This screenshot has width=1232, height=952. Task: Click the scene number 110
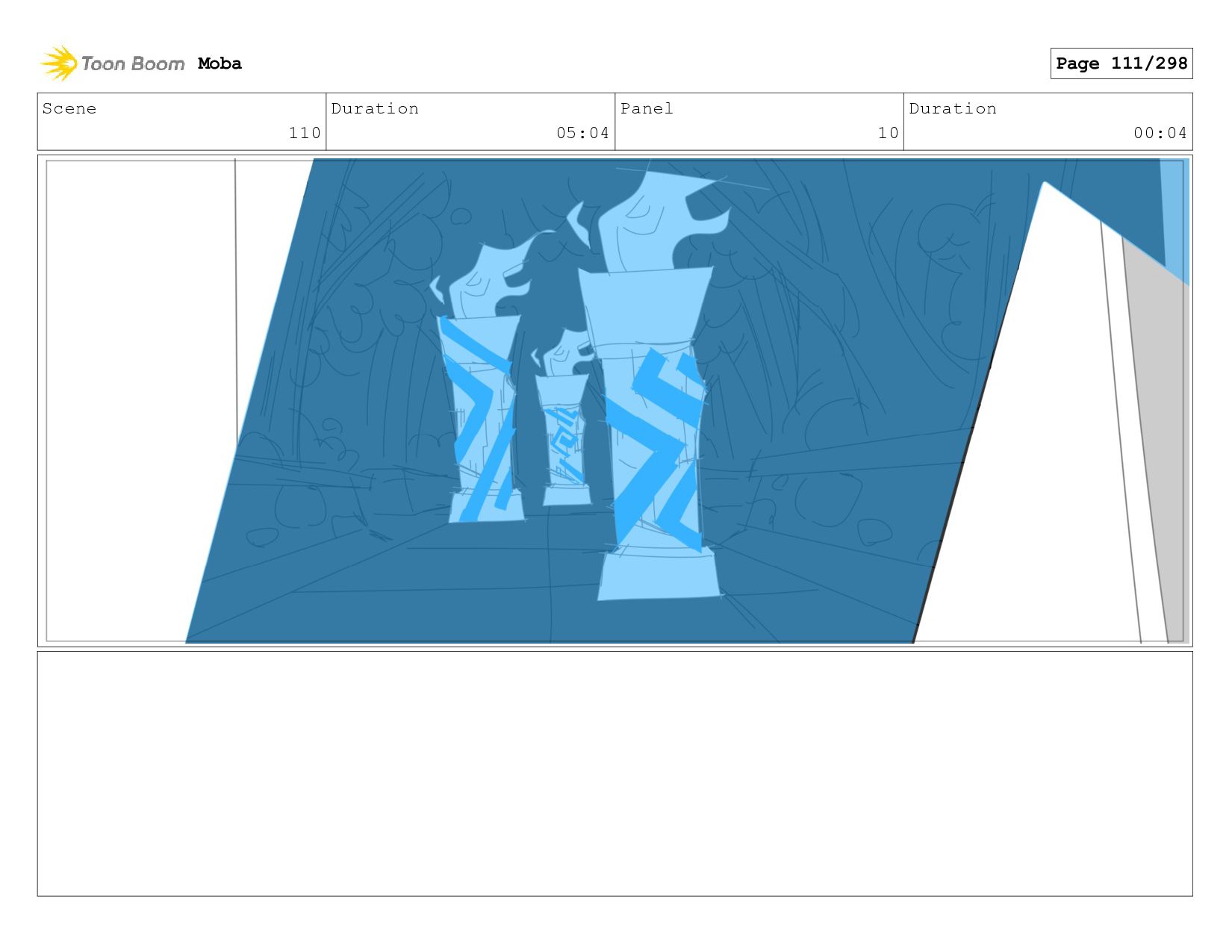coord(305,133)
